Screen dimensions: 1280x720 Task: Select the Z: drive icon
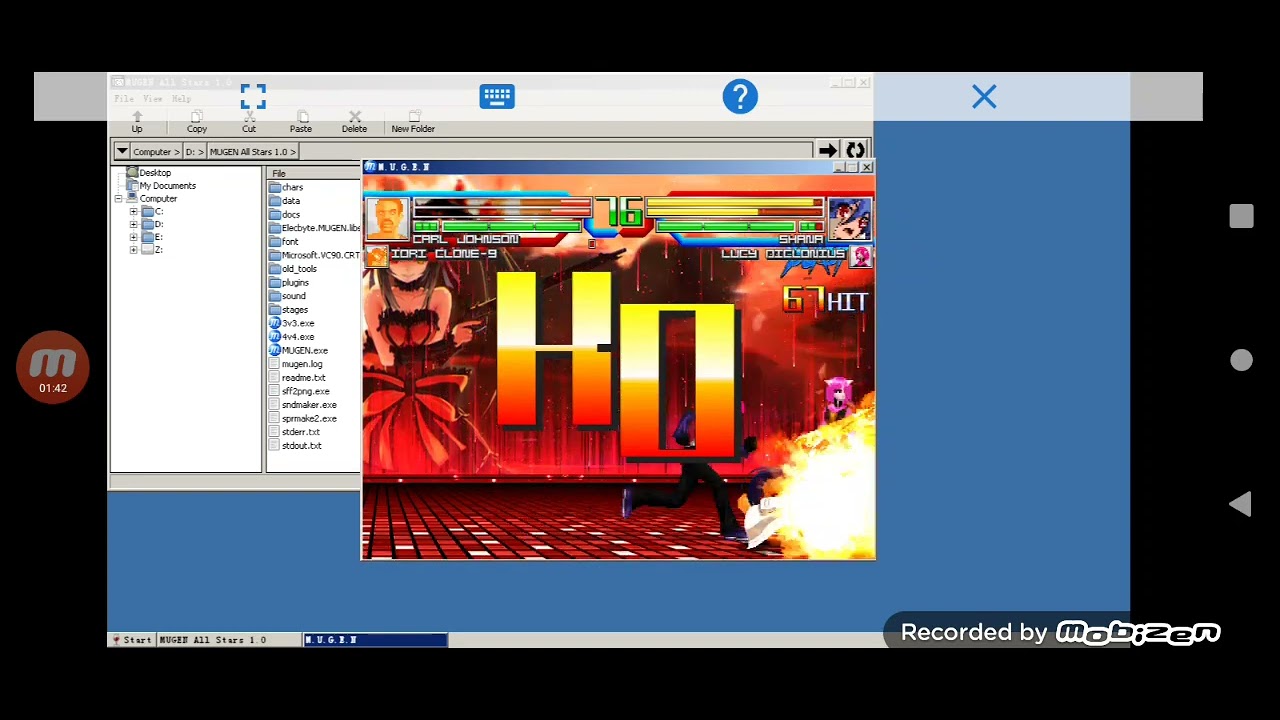(x=147, y=250)
